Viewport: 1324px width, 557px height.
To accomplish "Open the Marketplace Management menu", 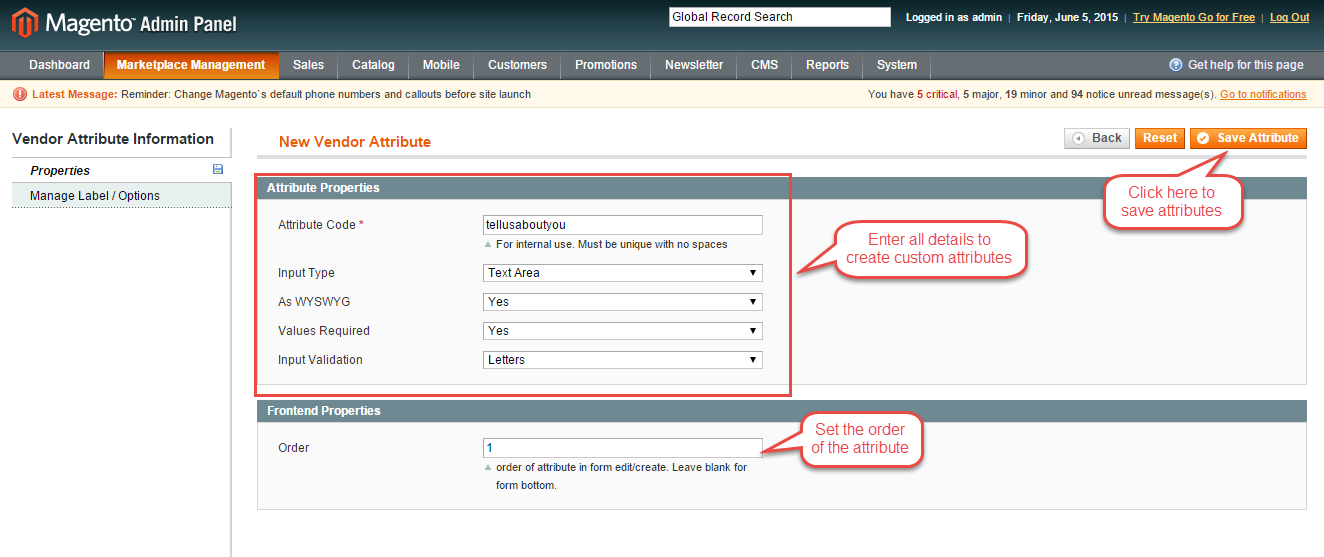I will click(191, 65).
